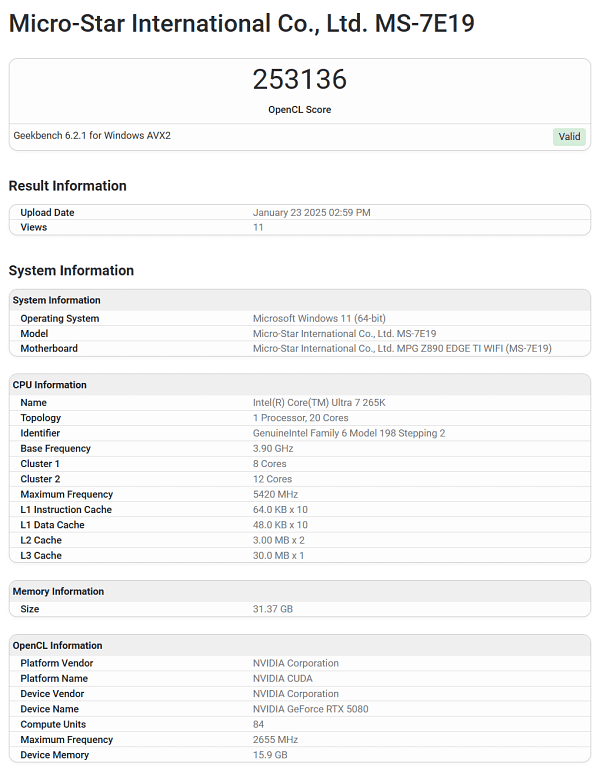The height and width of the screenshot is (773, 600).
Task: Click the CPU Maximum Frequency value 5420 MHz
Action: tap(275, 494)
